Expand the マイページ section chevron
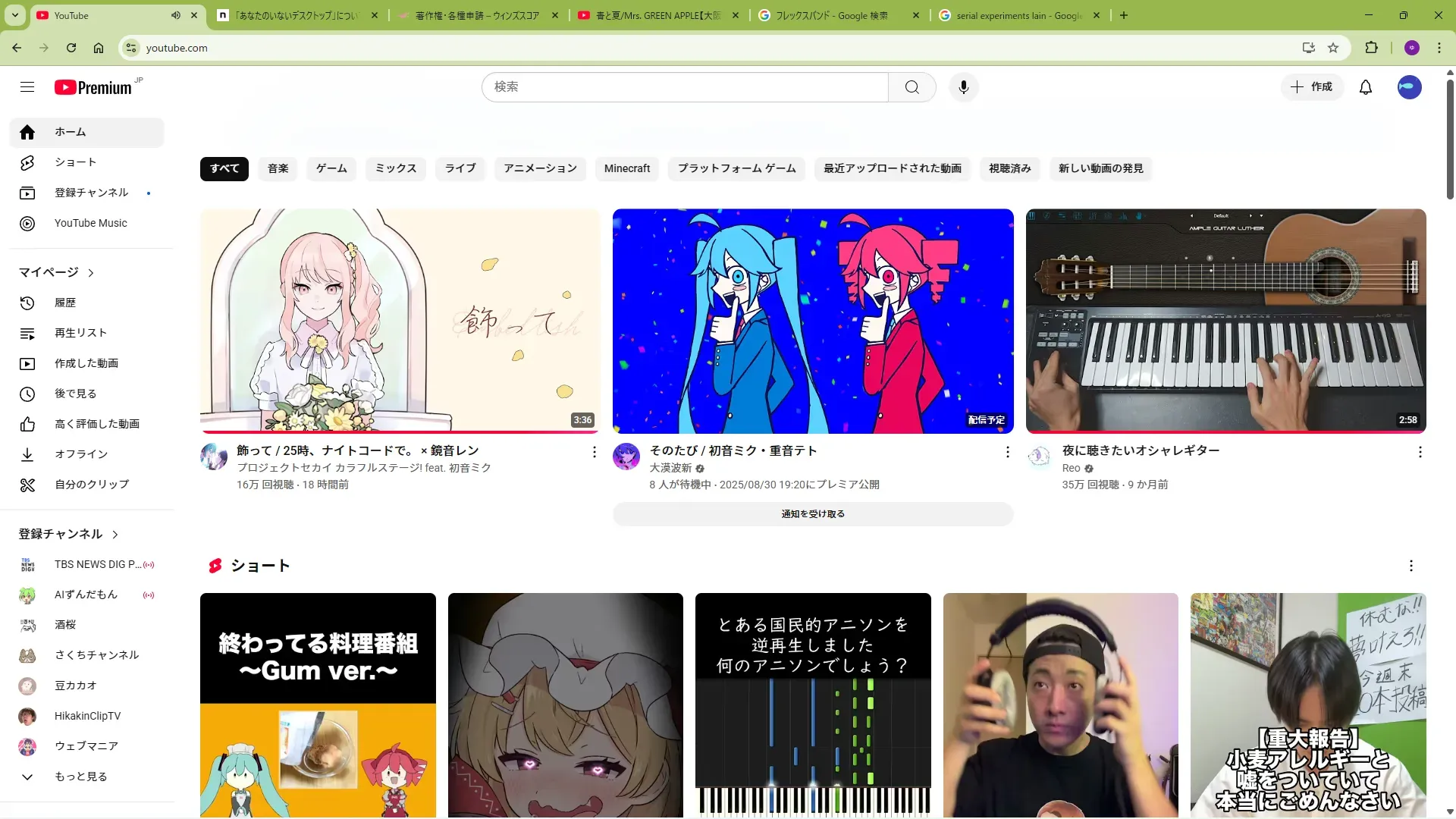The height and width of the screenshot is (819, 1456). 91,273
